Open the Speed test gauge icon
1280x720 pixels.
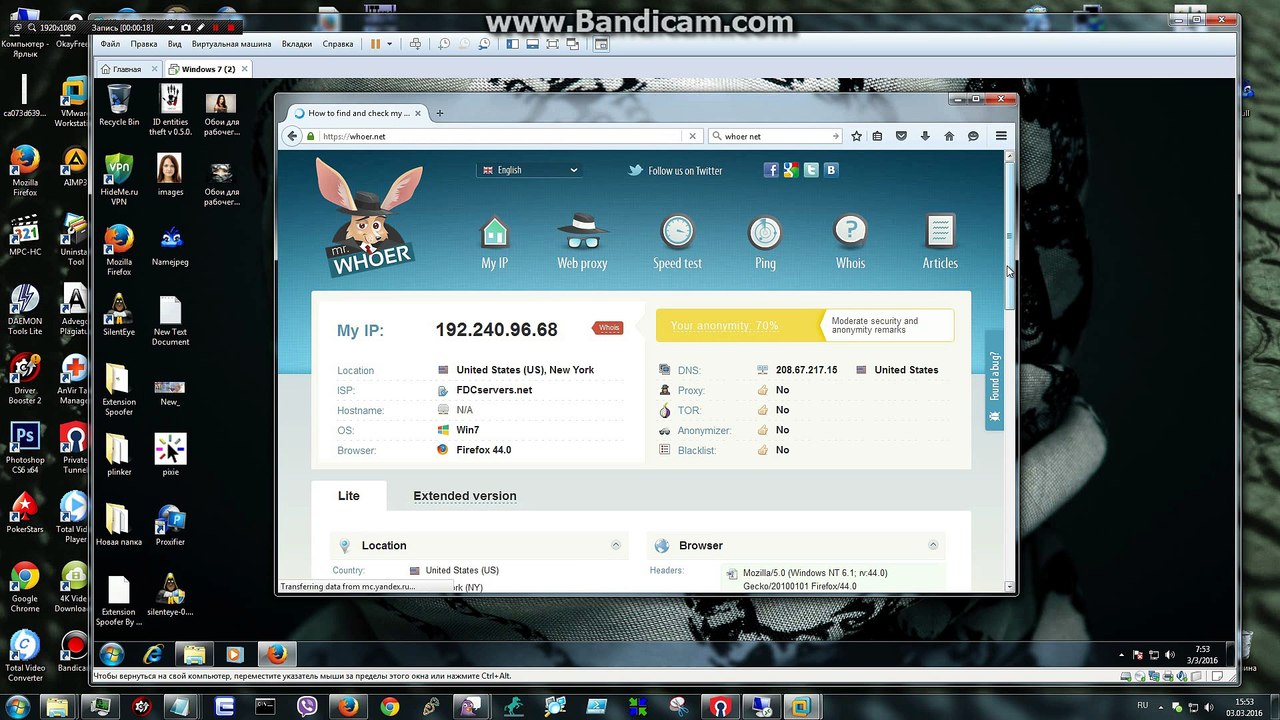pos(677,232)
